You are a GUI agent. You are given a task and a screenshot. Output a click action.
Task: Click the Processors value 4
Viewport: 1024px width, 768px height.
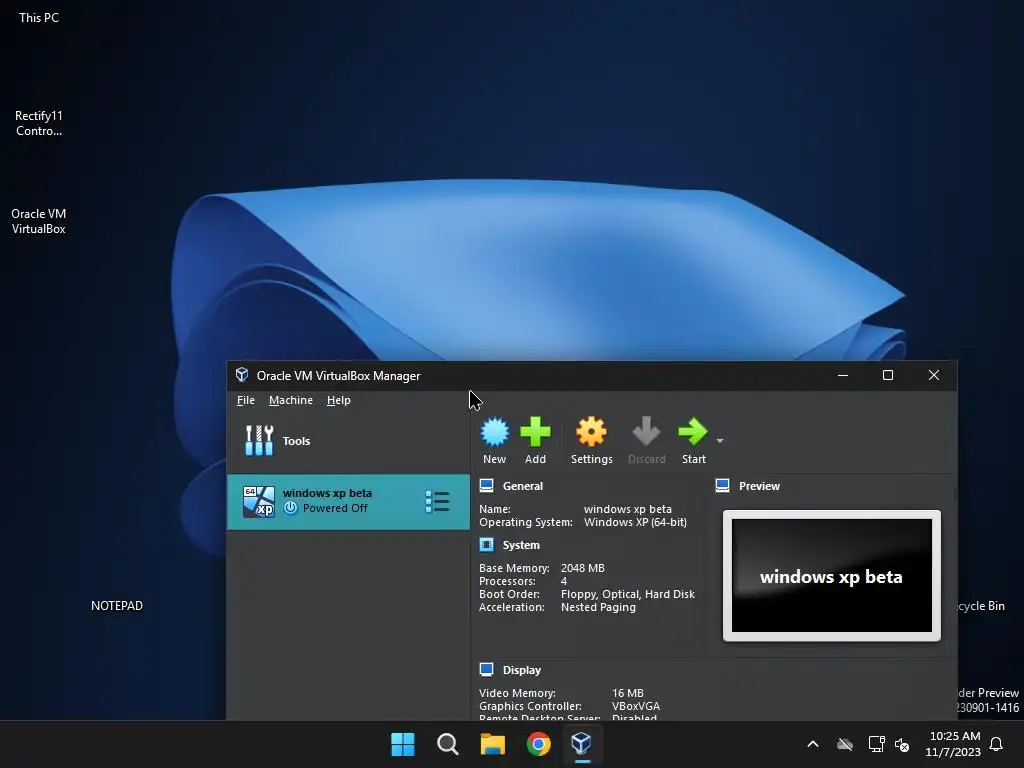pyautogui.click(x=564, y=581)
